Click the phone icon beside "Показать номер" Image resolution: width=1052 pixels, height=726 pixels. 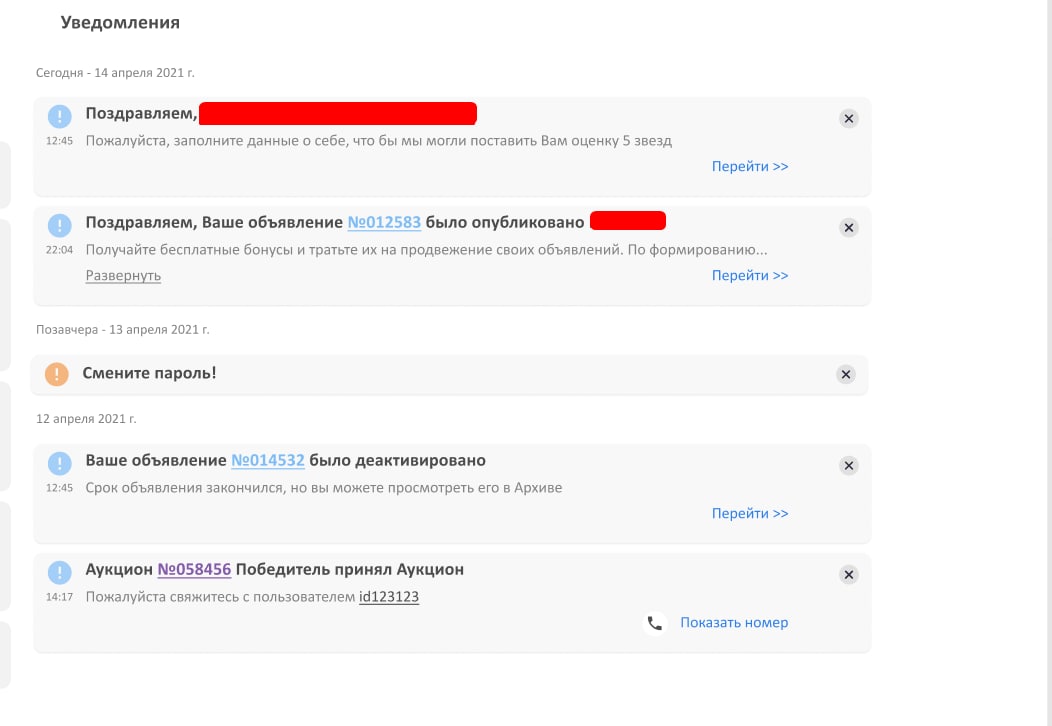(x=655, y=623)
